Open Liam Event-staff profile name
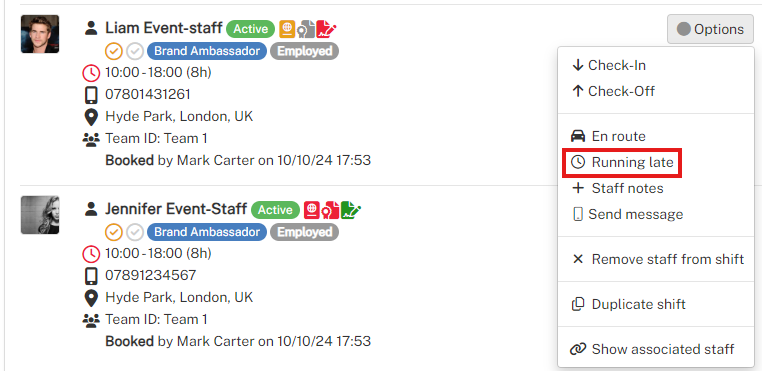Image resolution: width=762 pixels, height=371 pixels. tap(164, 29)
